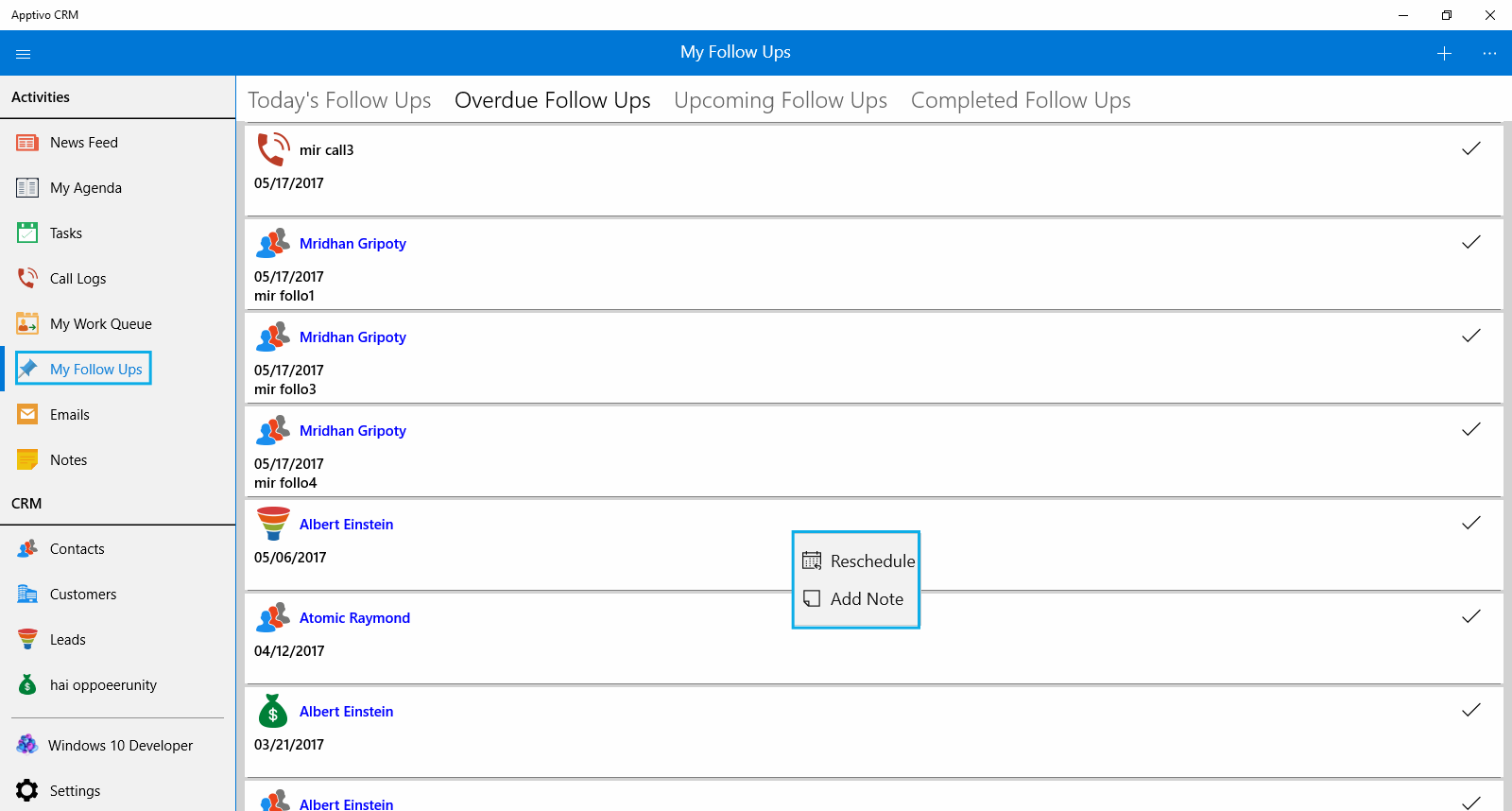Image resolution: width=1512 pixels, height=811 pixels.
Task: Open Settings with the gear icon
Action: point(74,791)
